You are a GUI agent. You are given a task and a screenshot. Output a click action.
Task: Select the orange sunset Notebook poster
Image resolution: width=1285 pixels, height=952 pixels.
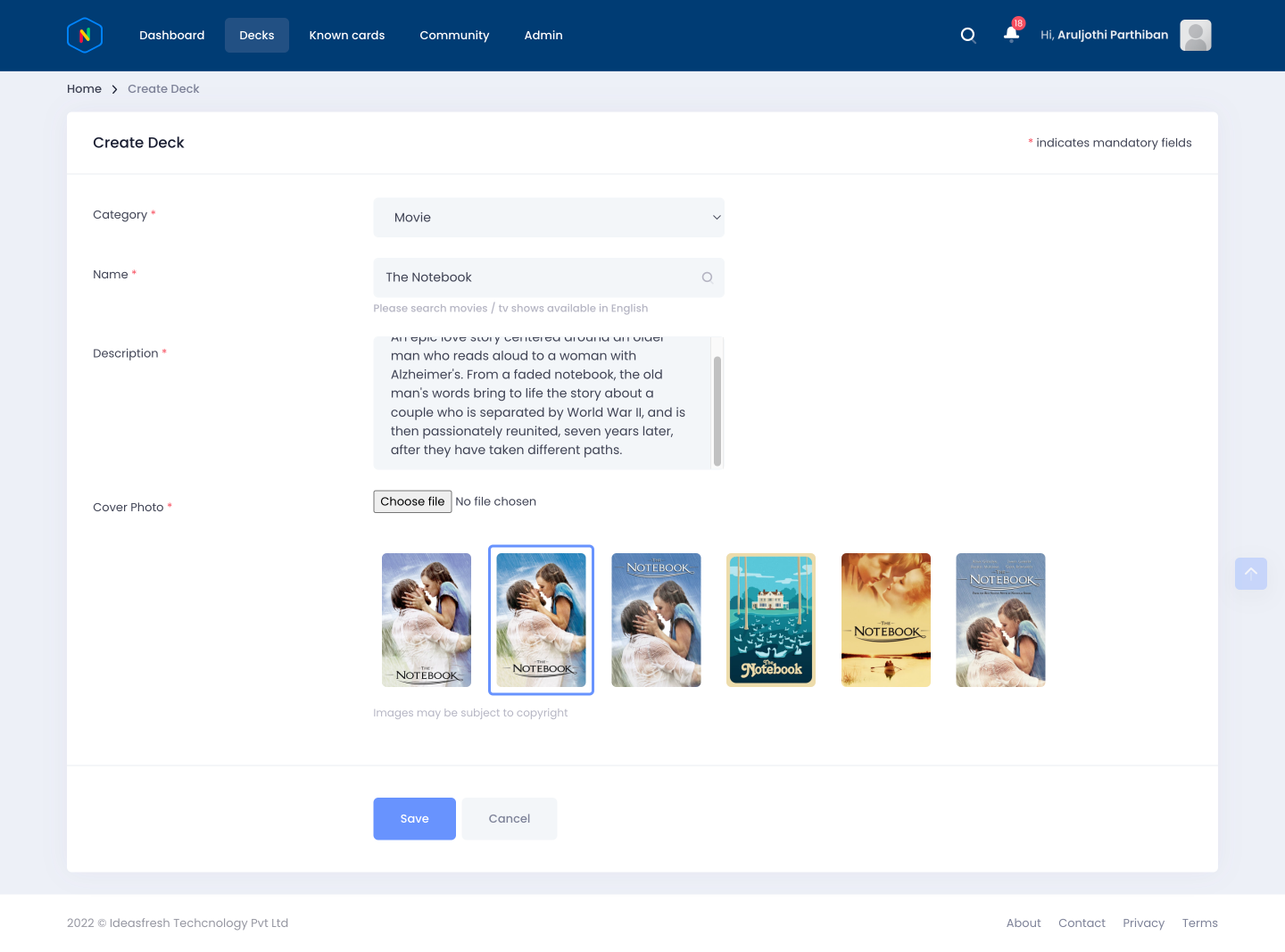point(886,620)
